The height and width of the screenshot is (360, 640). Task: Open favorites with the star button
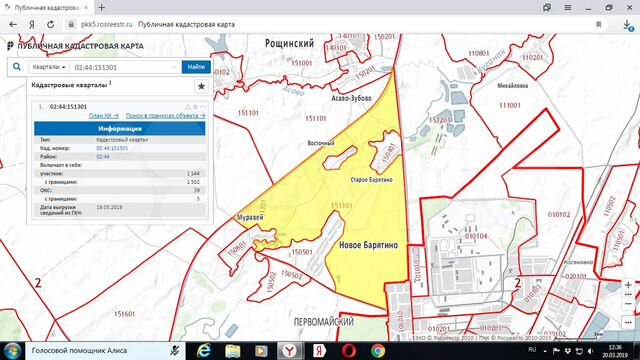[x=201, y=86]
